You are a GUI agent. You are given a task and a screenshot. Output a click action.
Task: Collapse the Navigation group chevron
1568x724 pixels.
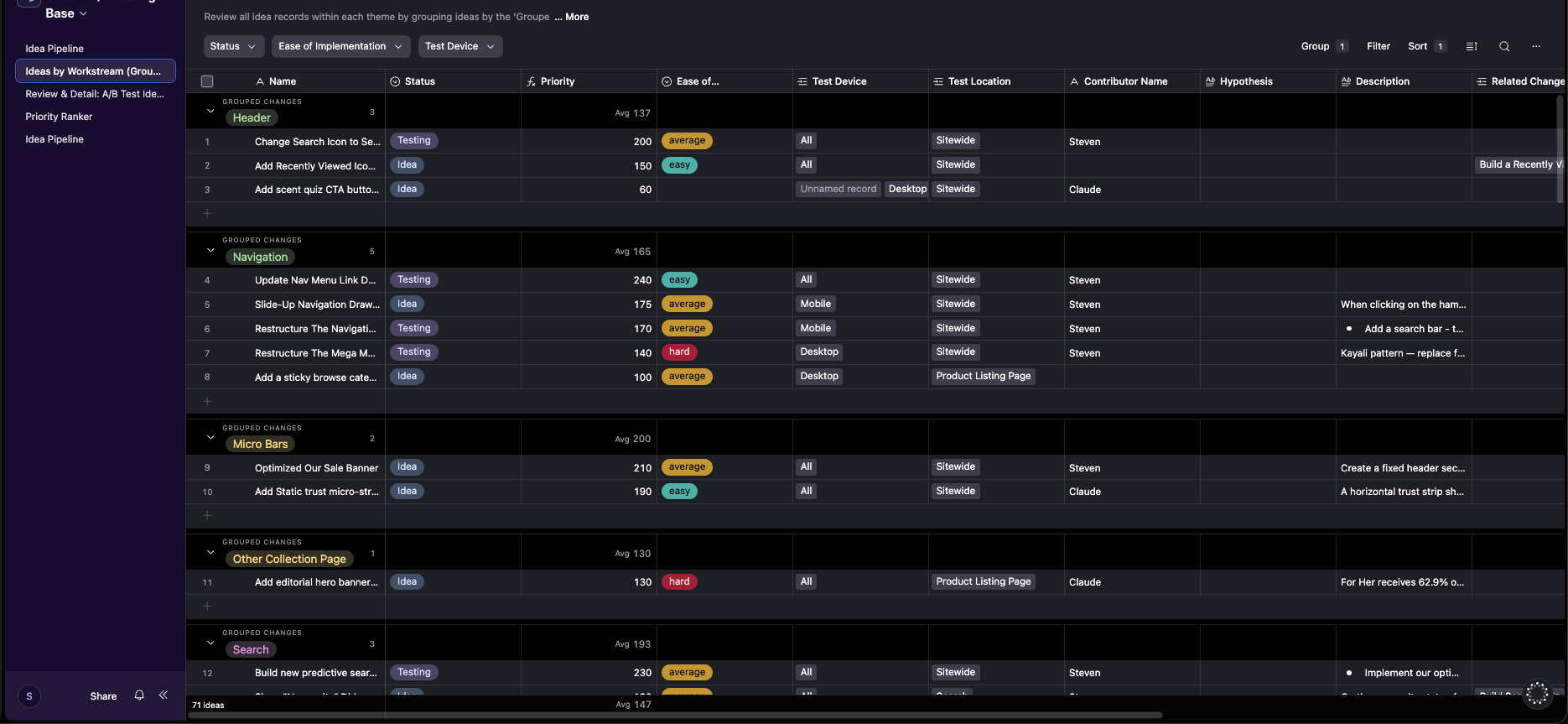coord(210,250)
